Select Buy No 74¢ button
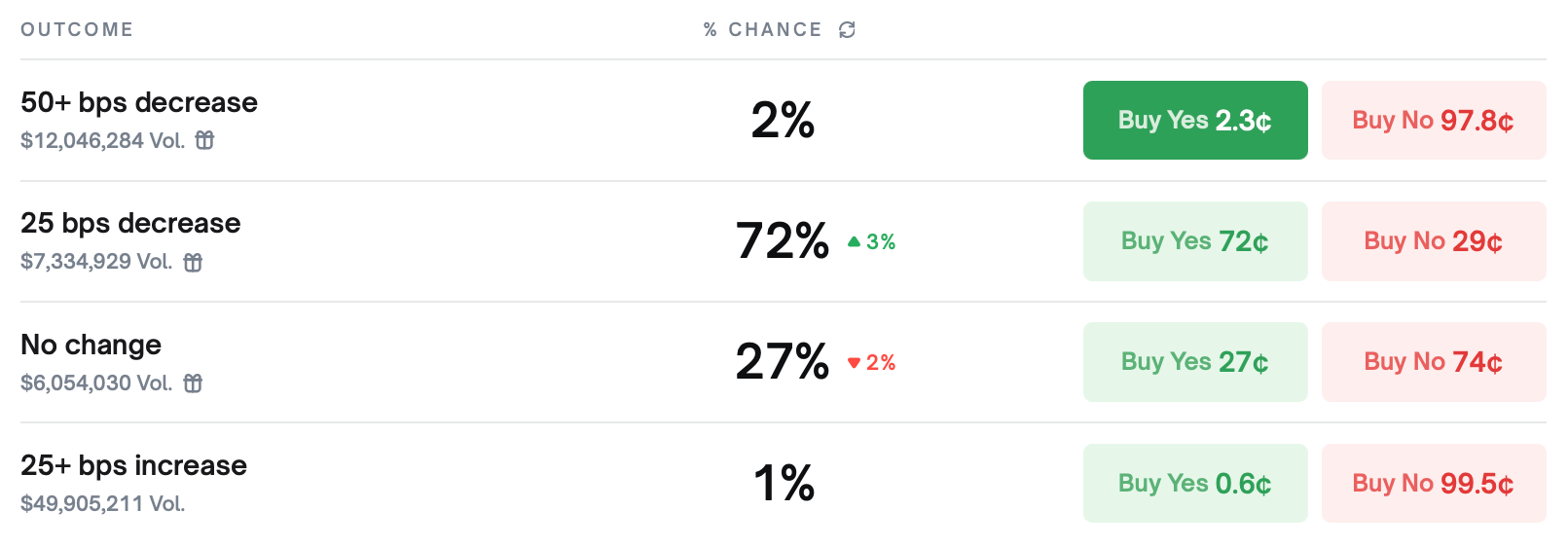 (x=1433, y=362)
